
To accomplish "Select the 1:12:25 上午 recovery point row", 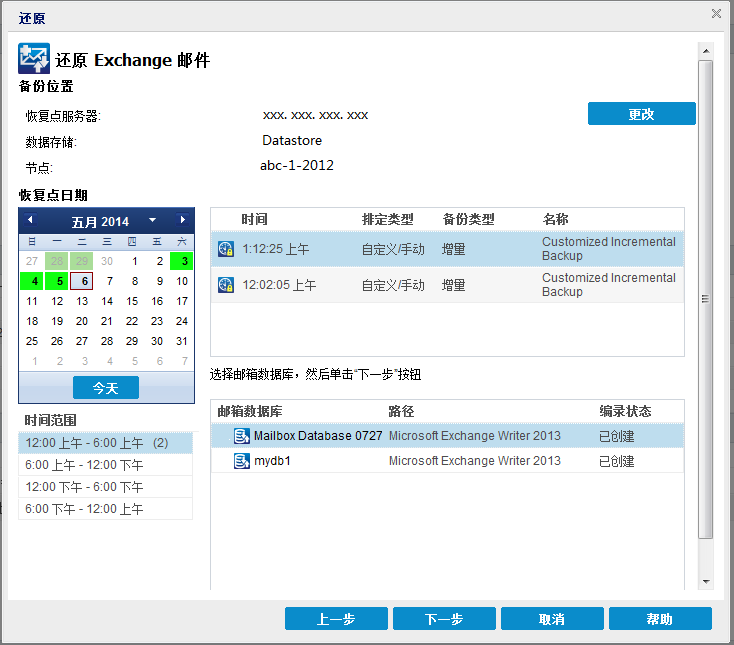I will pyautogui.click(x=448, y=249).
